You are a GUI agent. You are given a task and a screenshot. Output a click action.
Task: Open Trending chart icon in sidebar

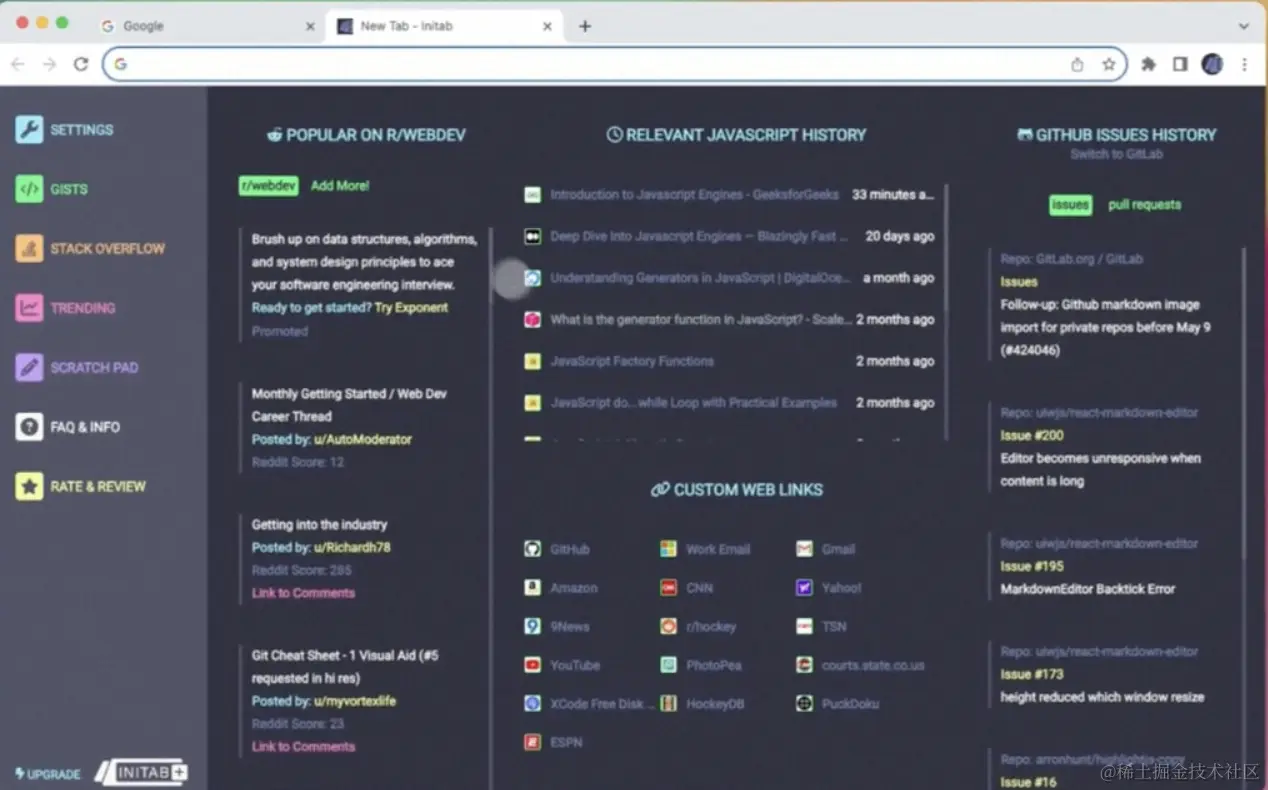[x=29, y=308]
